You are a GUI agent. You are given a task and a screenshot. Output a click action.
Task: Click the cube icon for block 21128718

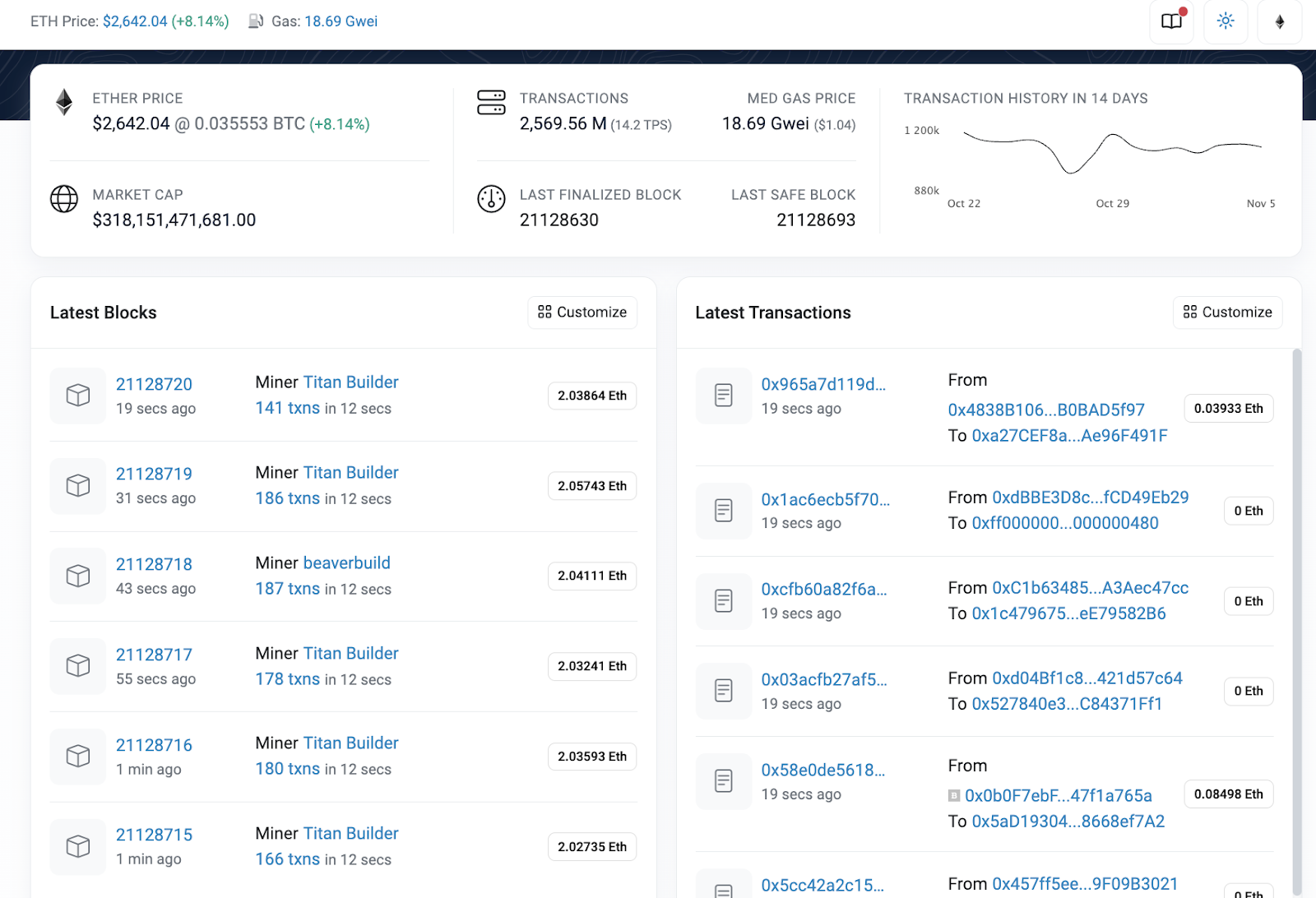coord(78,576)
